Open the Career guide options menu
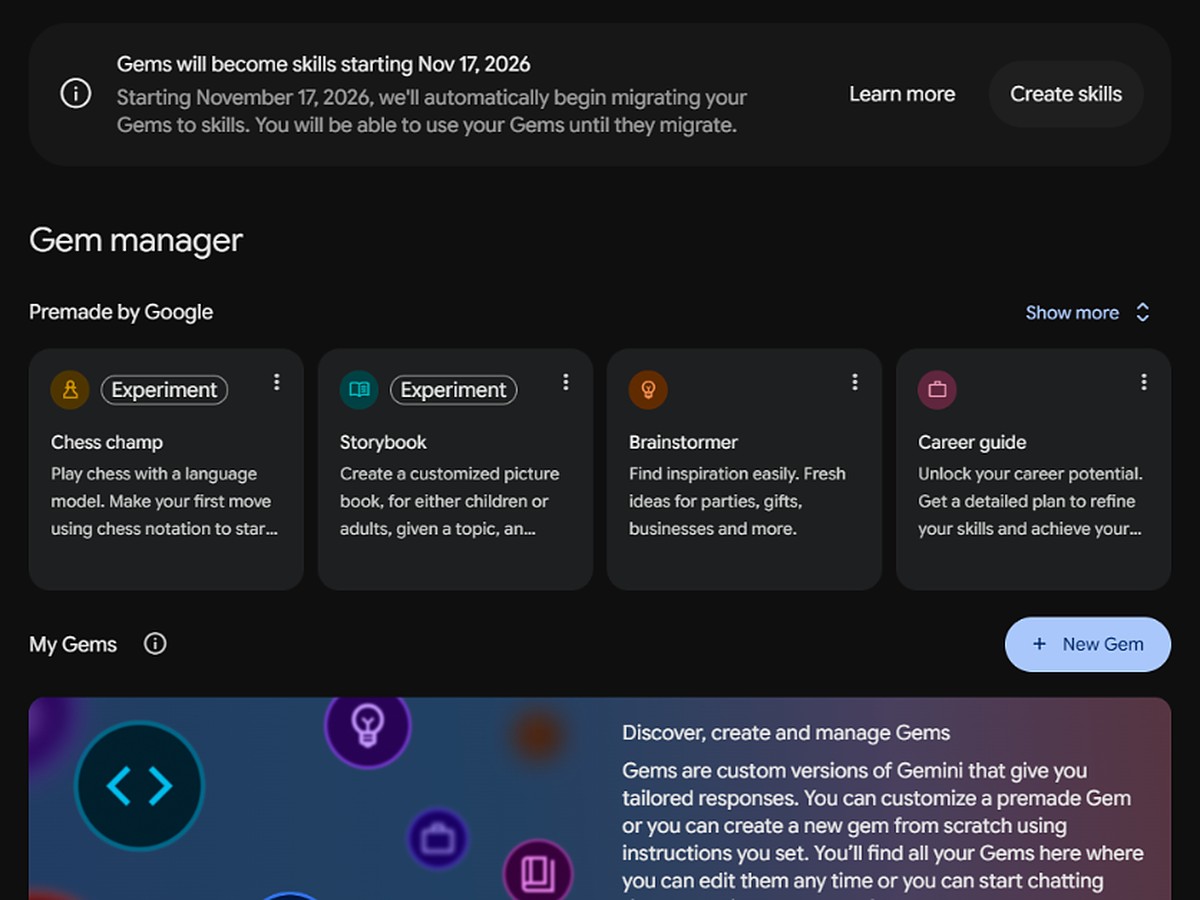Image resolution: width=1200 pixels, height=900 pixels. (1144, 382)
